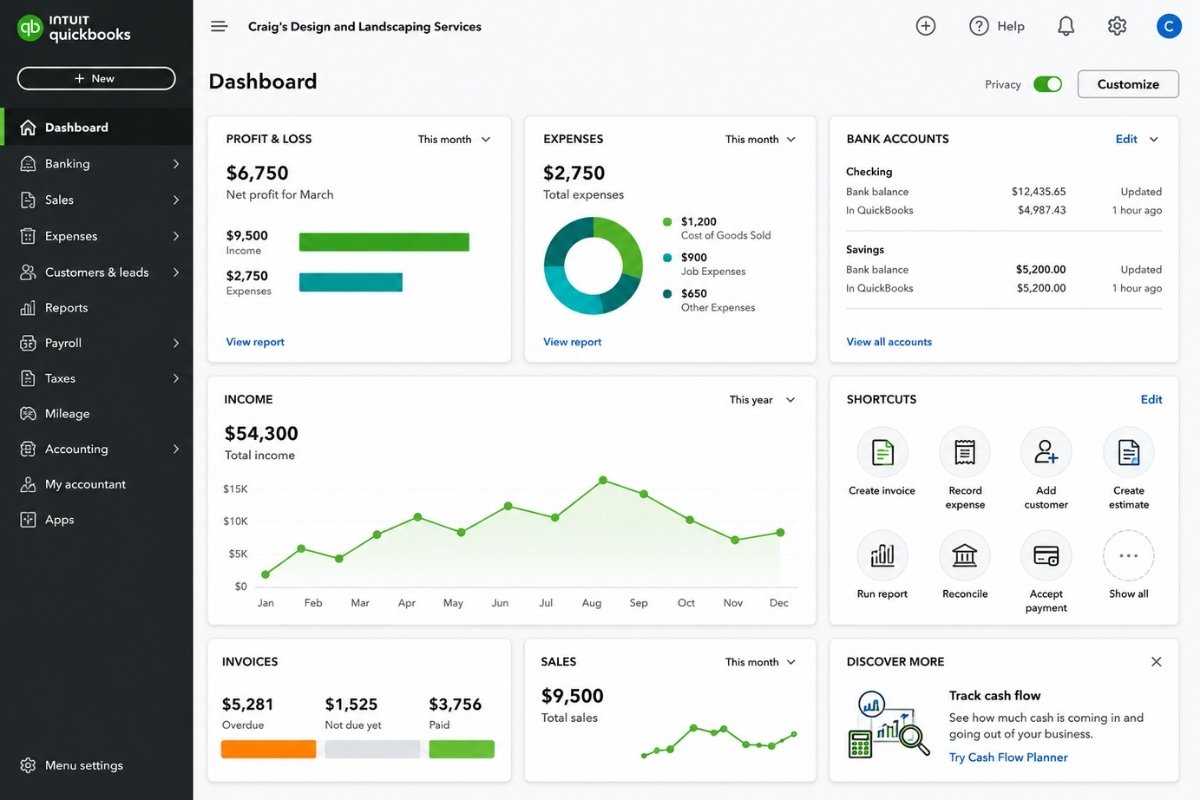This screenshot has width=1200, height=800.
Task: Click the Show all ellipsis icon
Action: 1129,556
